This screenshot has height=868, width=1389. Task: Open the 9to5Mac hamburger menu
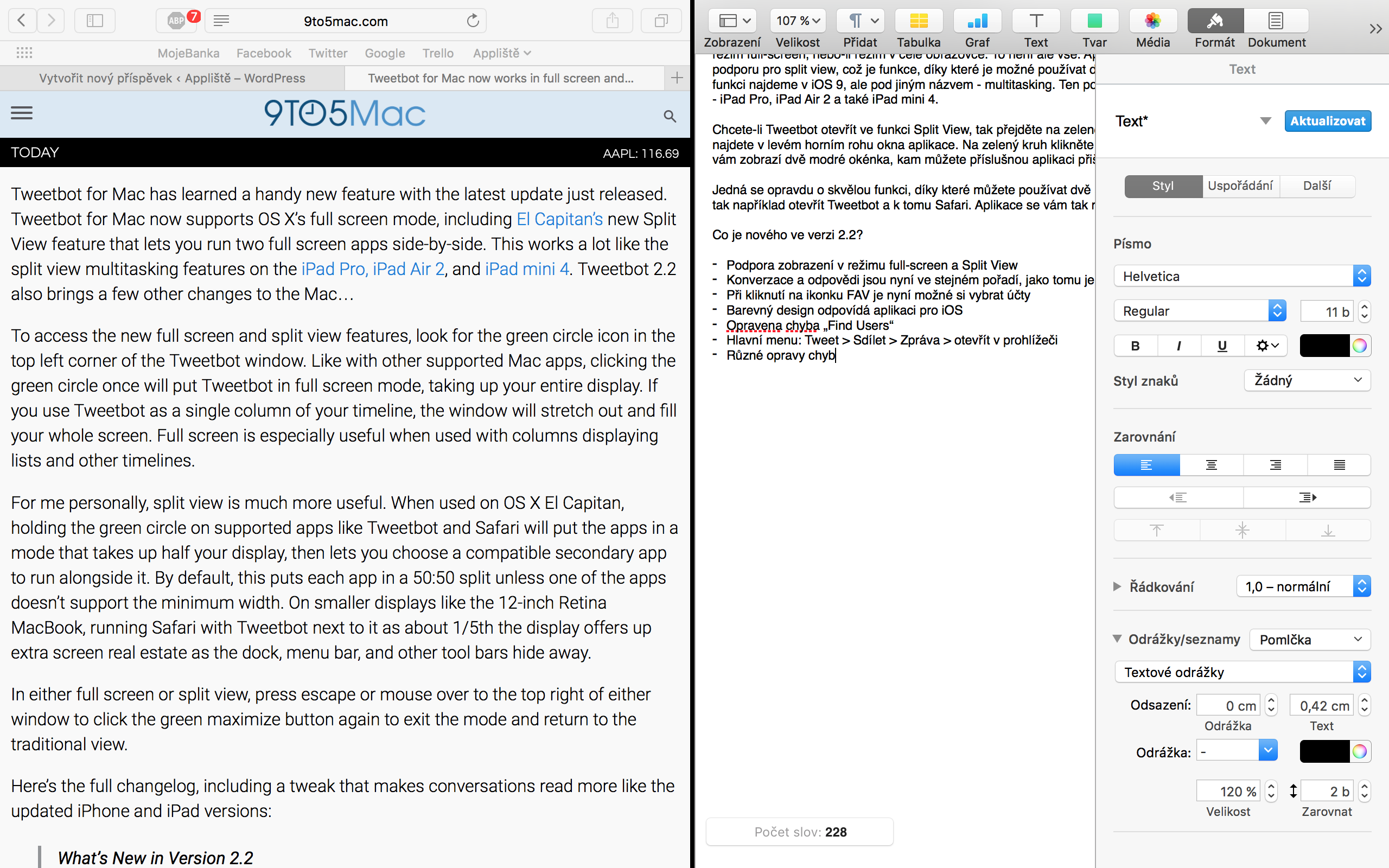click(22, 113)
